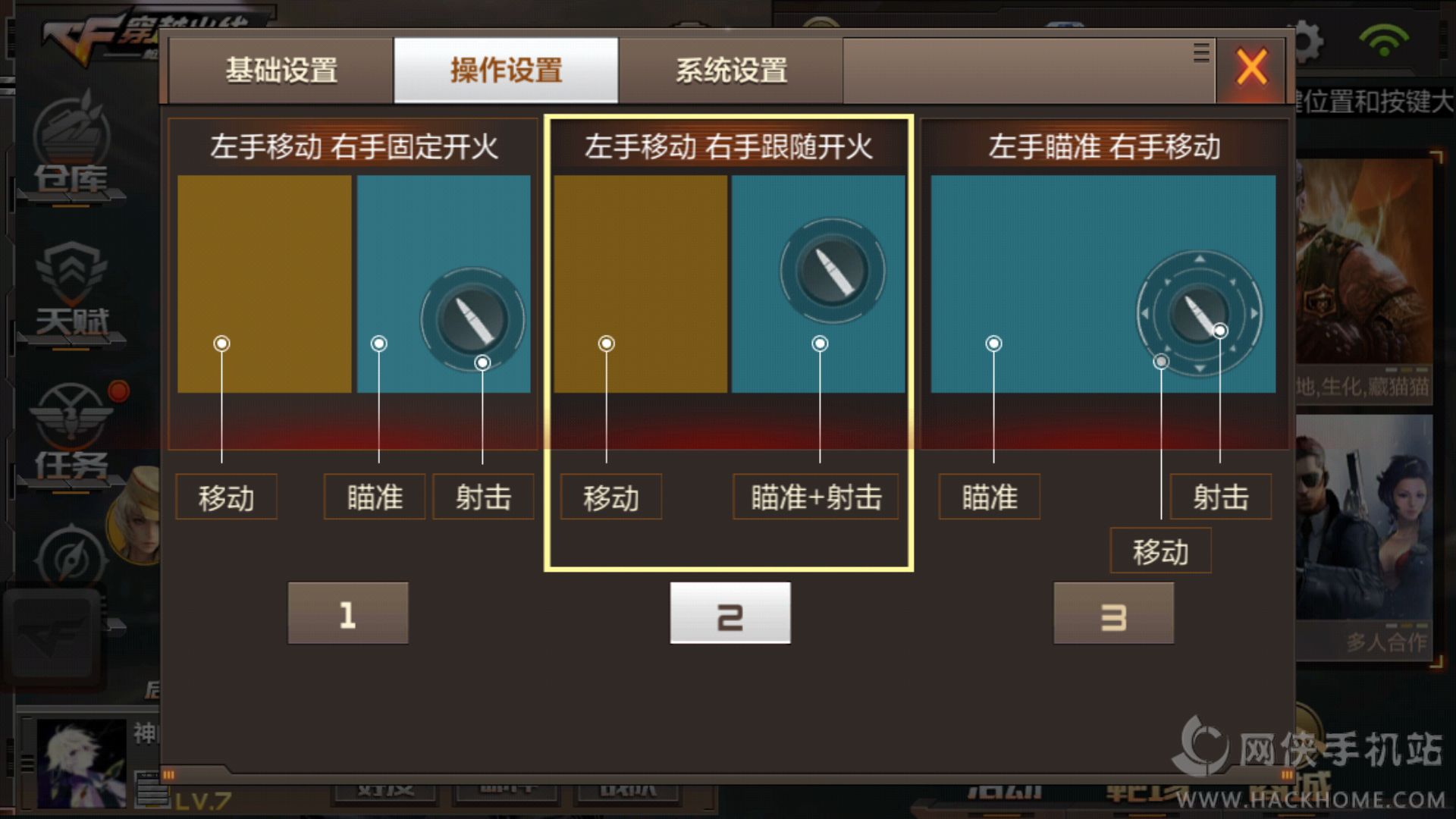
Task: Click the yellow movement area in scheme 1
Action: coord(265,284)
